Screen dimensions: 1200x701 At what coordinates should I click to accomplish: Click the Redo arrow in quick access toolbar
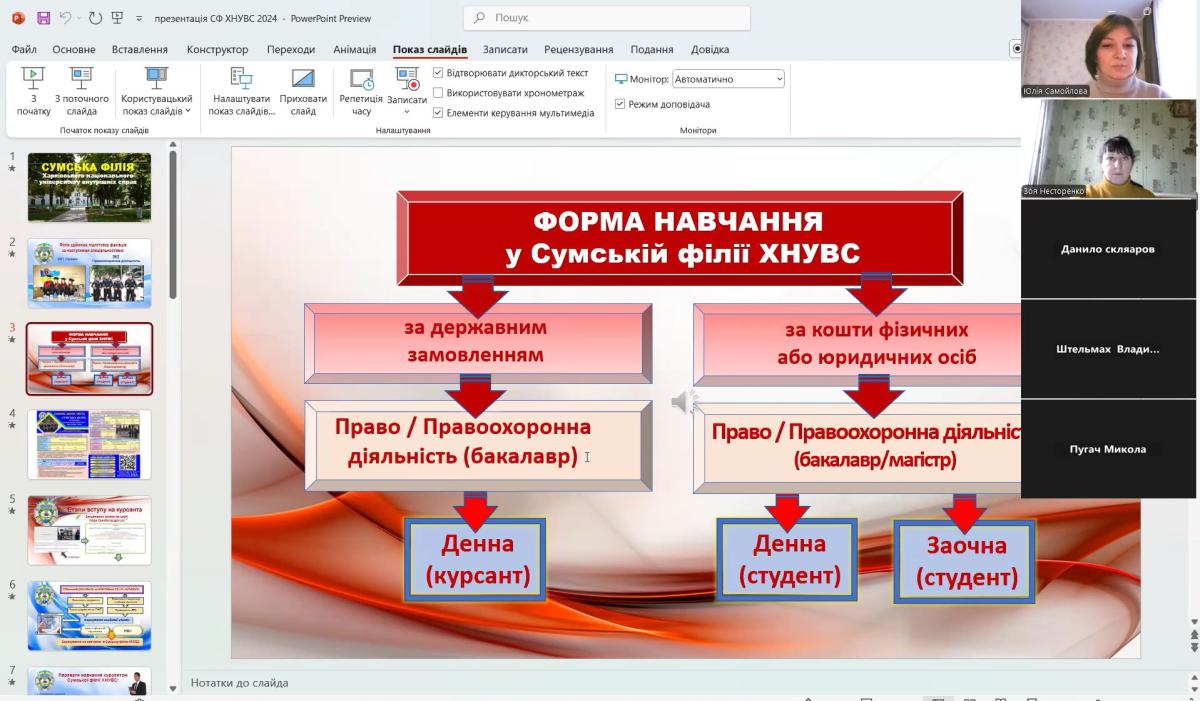tap(95, 18)
